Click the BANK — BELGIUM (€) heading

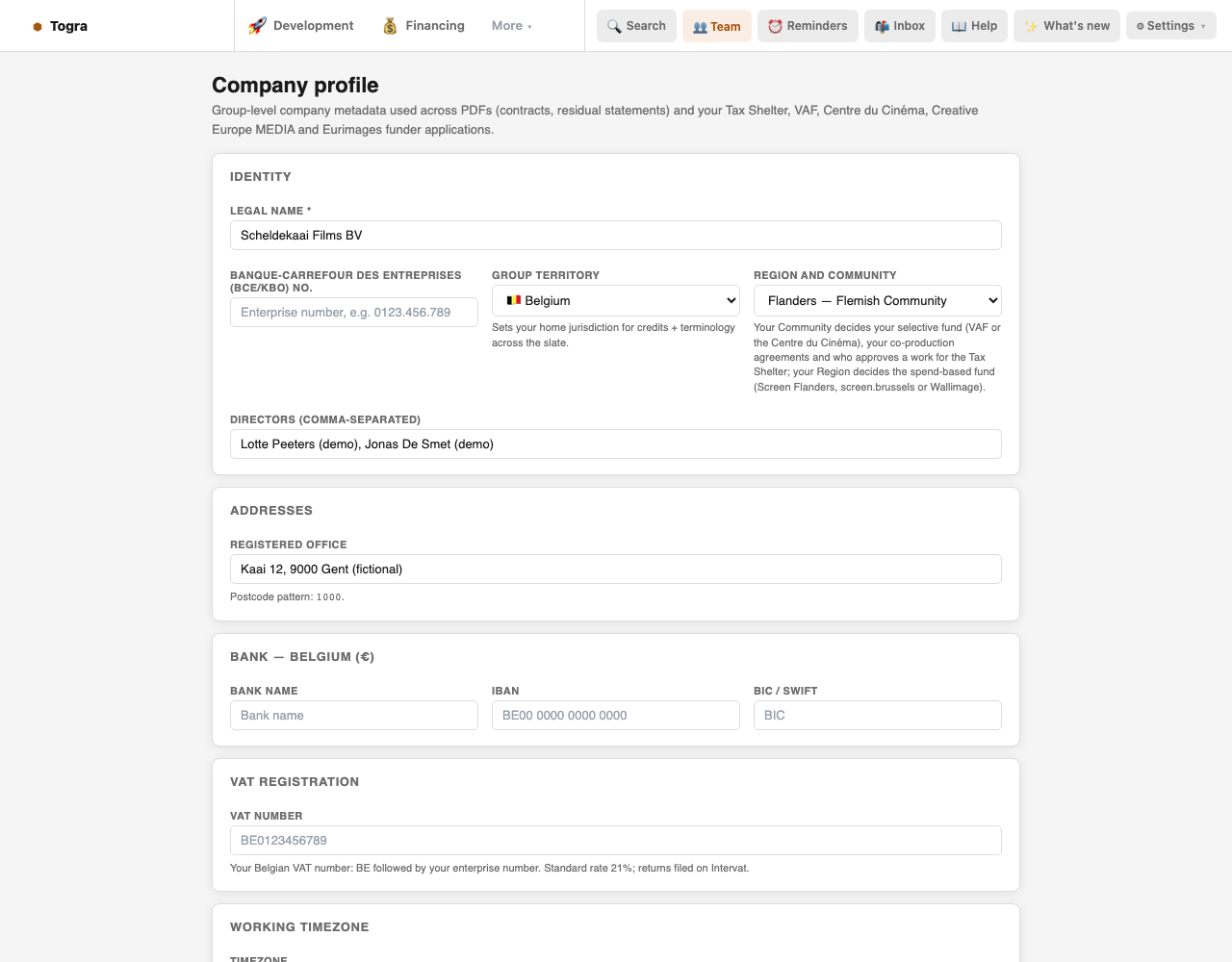(x=302, y=657)
